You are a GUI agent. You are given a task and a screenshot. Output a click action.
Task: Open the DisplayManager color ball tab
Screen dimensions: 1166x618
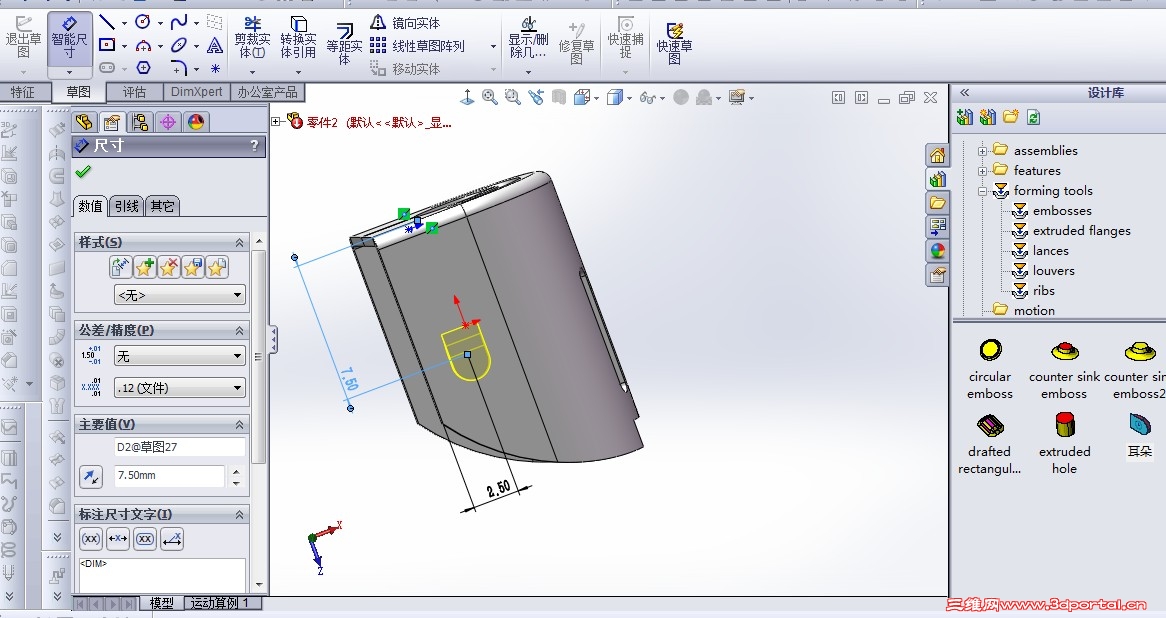click(x=196, y=122)
